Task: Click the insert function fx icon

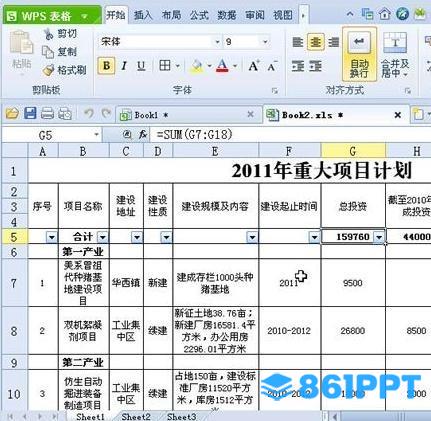Action: click(x=143, y=135)
